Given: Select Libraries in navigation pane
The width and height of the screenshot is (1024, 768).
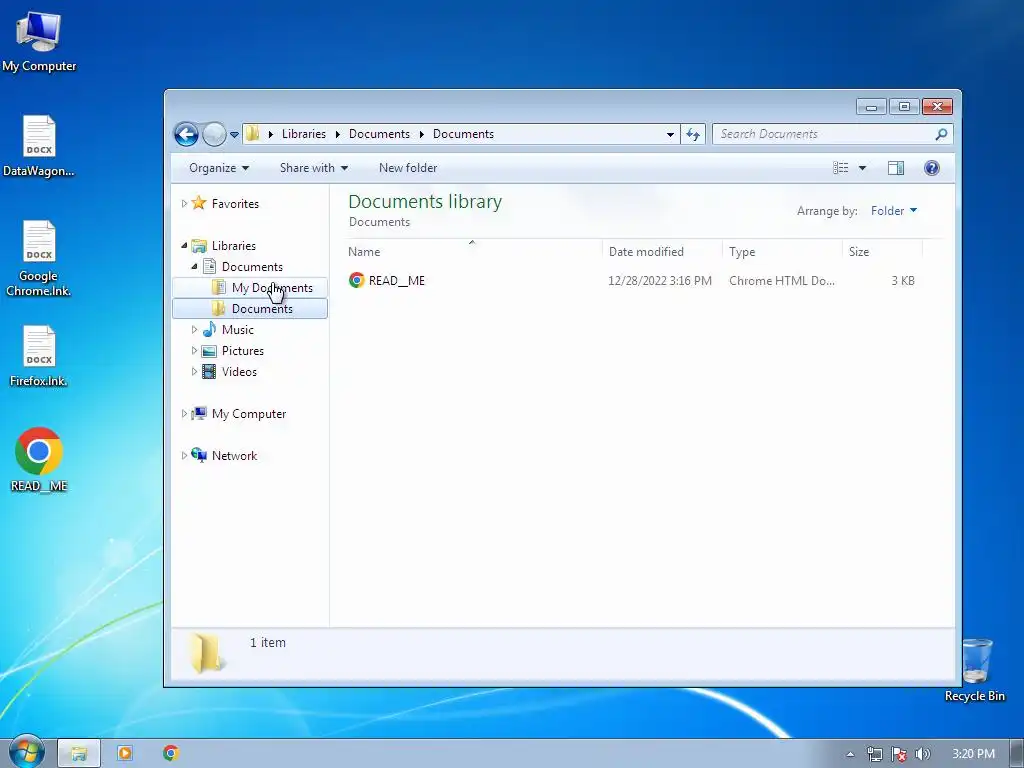Looking at the screenshot, I should tap(234, 246).
